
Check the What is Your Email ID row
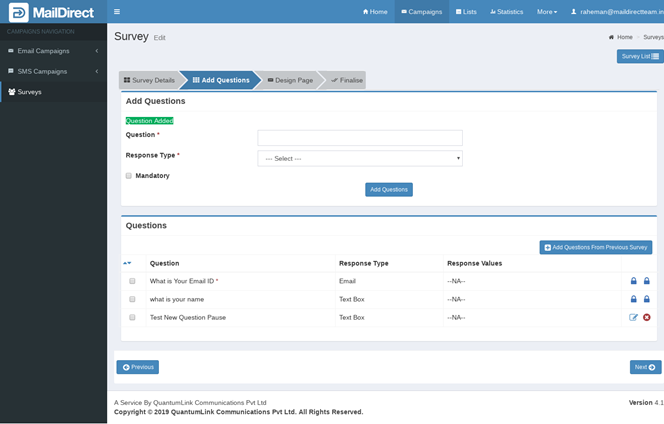point(132,281)
